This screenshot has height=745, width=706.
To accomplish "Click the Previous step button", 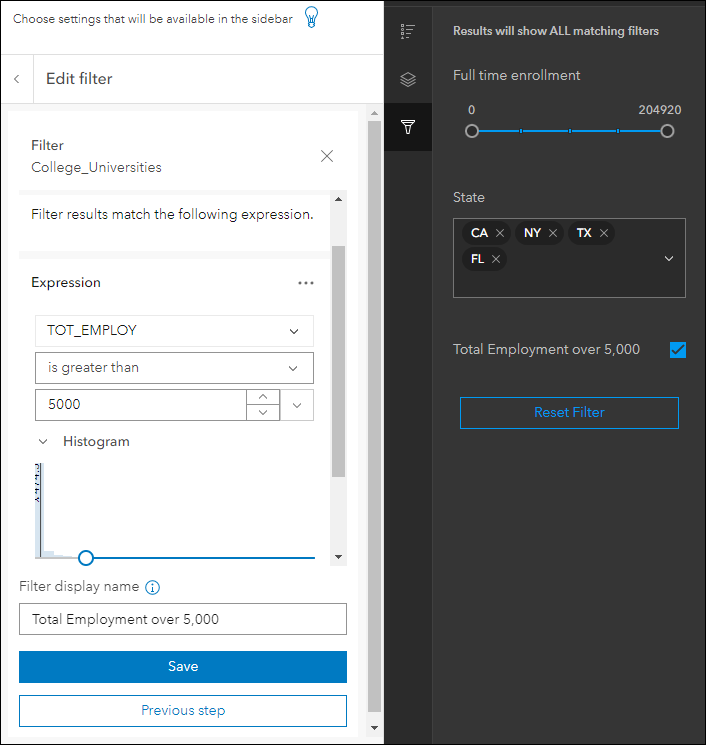I will pos(183,711).
